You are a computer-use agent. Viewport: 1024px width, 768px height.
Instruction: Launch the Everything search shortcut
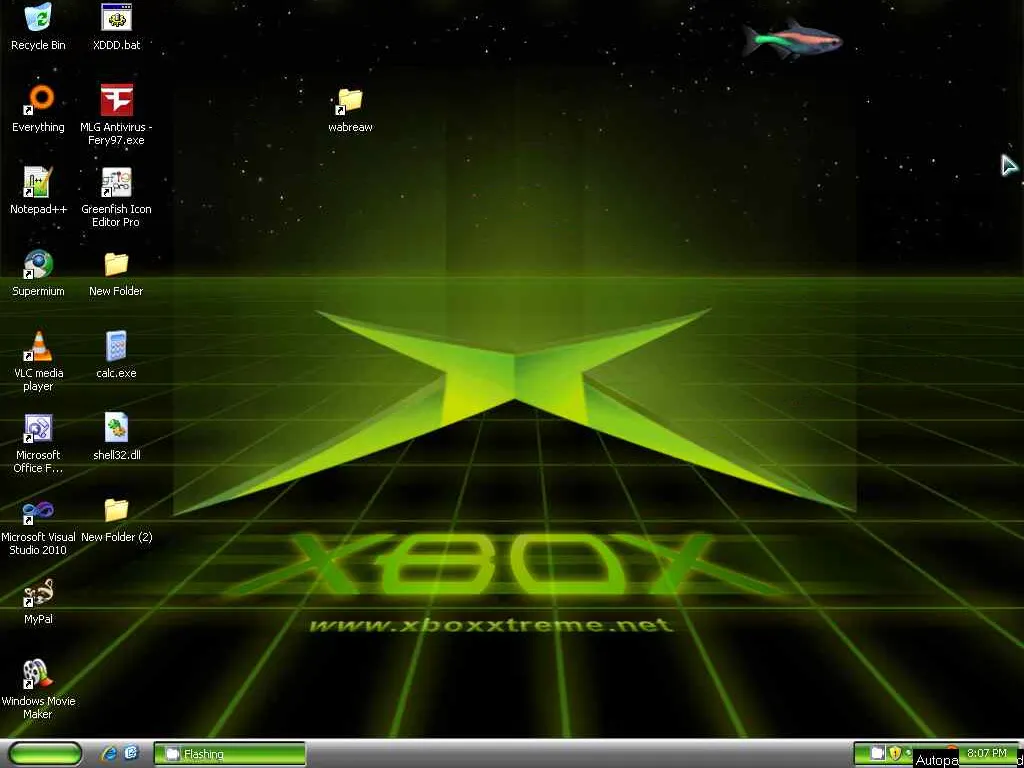[x=38, y=99]
